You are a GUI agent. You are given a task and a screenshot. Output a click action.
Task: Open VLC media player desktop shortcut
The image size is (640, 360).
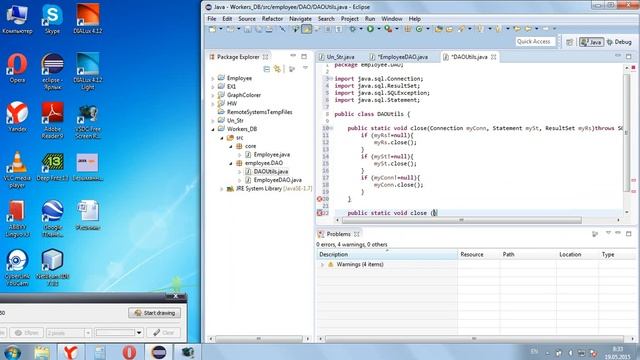pyautogui.click(x=17, y=169)
